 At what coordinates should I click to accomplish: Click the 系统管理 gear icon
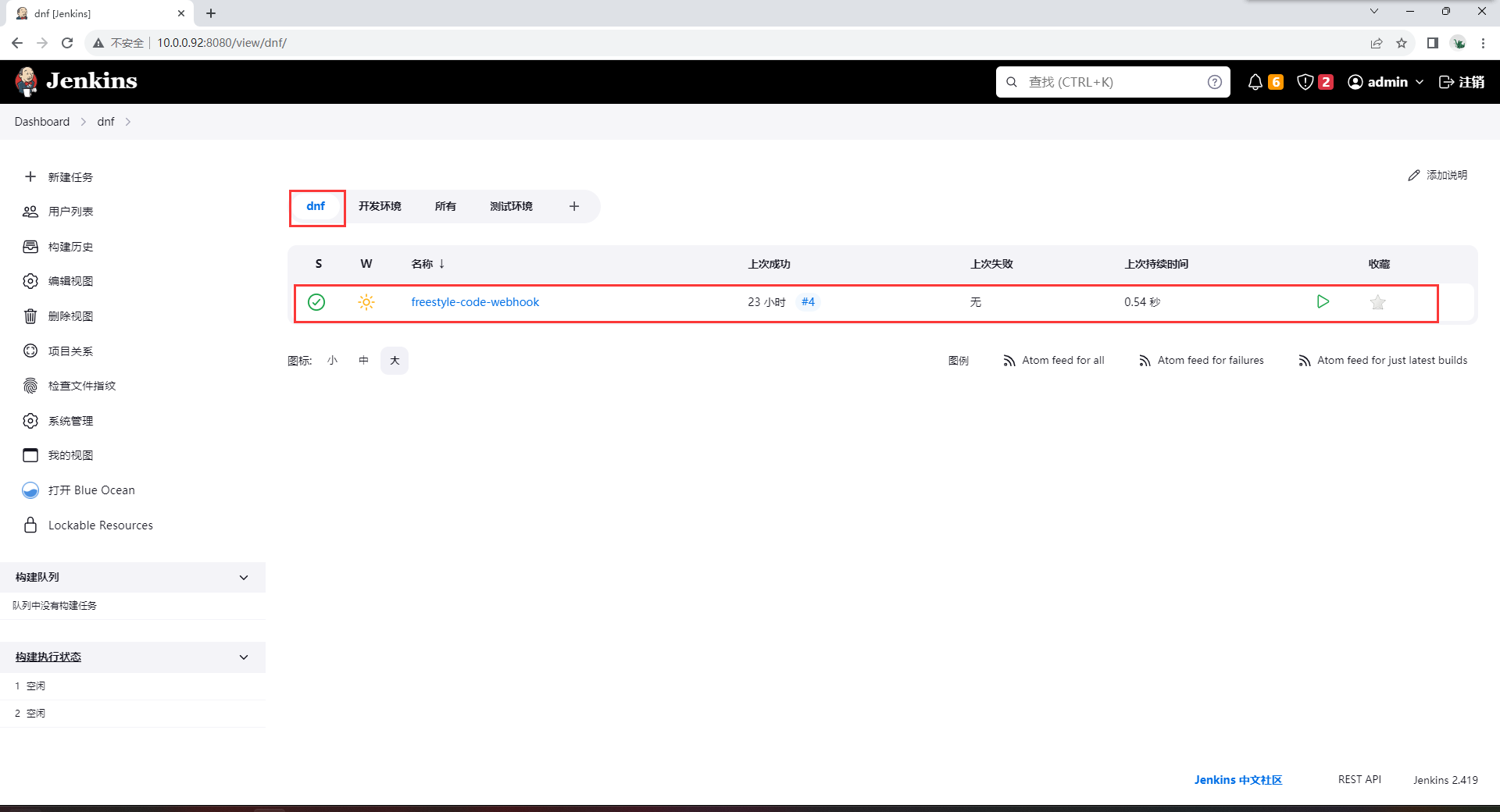(x=30, y=421)
